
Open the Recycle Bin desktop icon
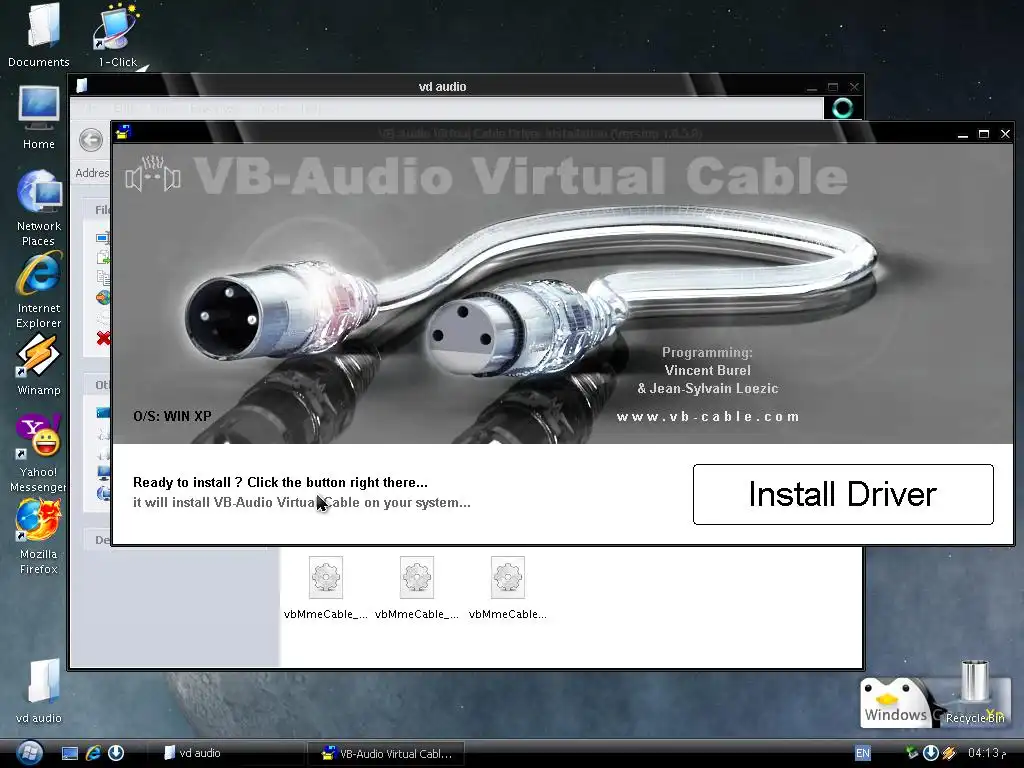tap(974, 694)
